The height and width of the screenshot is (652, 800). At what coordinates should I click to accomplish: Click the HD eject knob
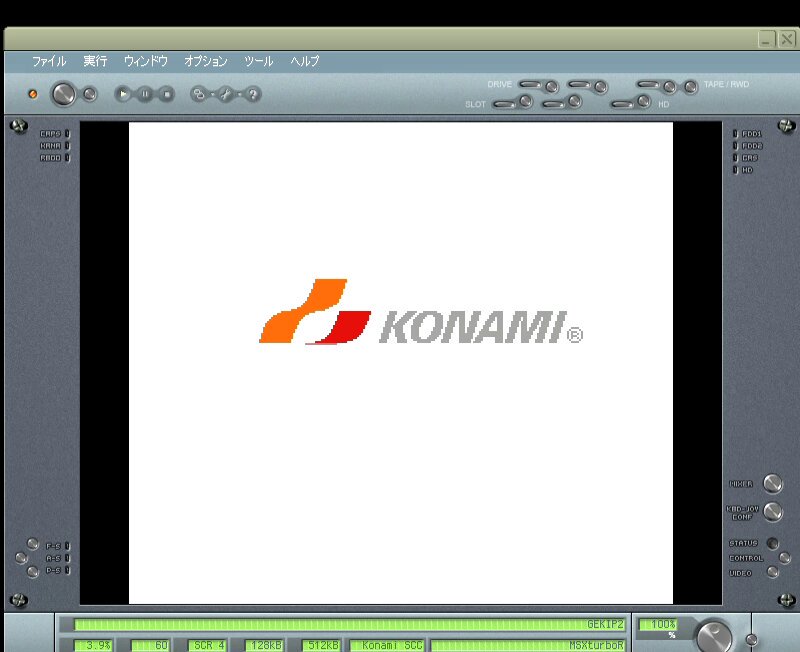tap(644, 102)
